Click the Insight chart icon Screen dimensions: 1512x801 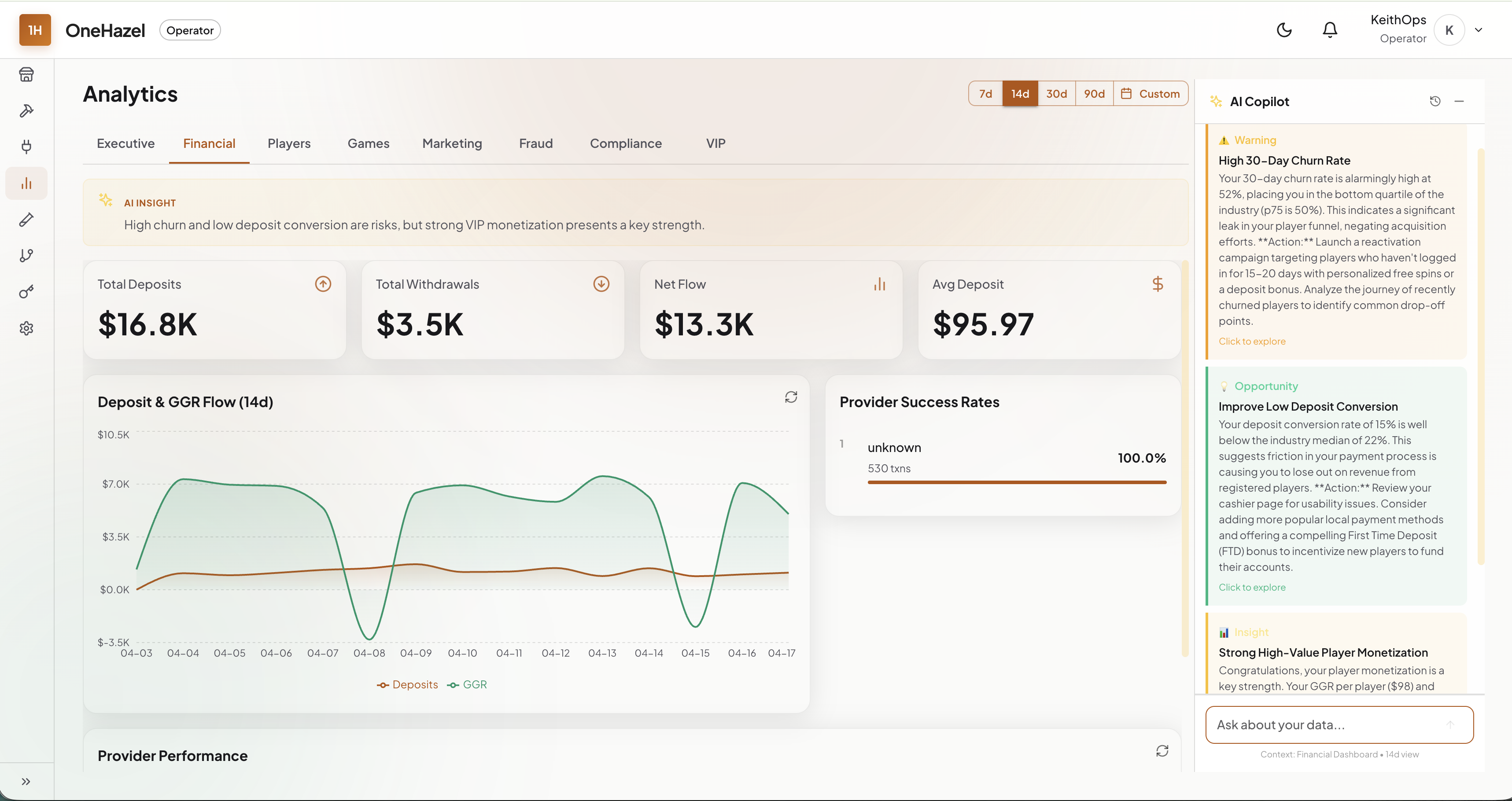[1224, 632]
